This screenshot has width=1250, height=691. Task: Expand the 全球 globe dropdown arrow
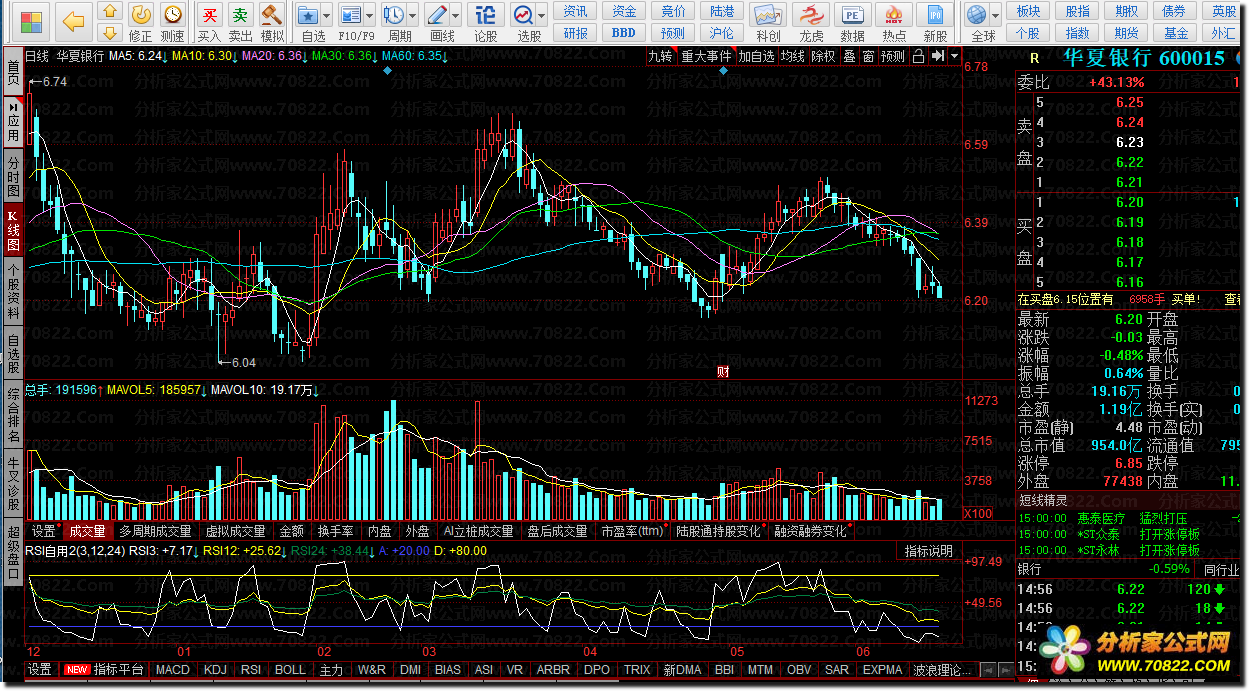coord(996,15)
